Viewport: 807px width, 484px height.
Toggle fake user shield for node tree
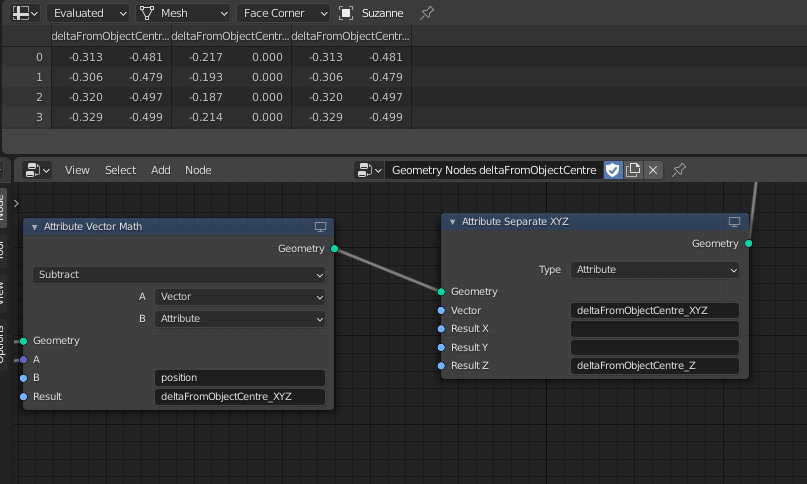coord(612,170)
